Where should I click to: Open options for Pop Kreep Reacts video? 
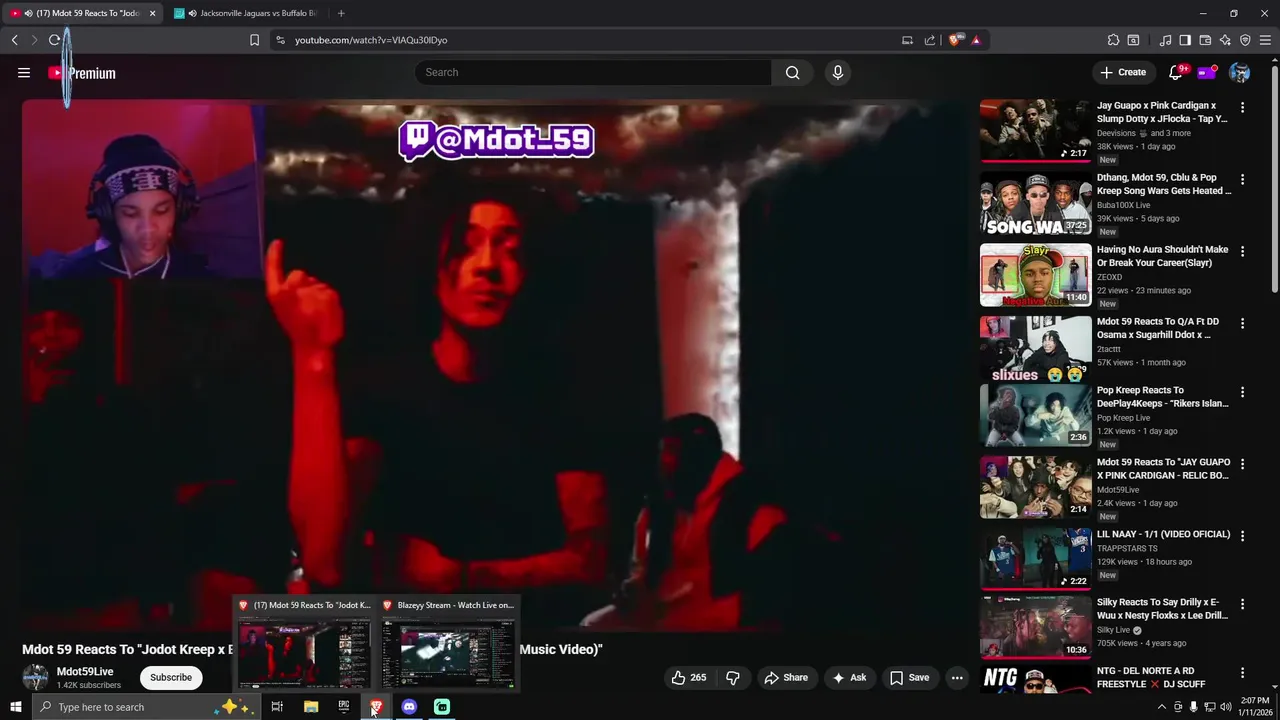click(1243, 392)
